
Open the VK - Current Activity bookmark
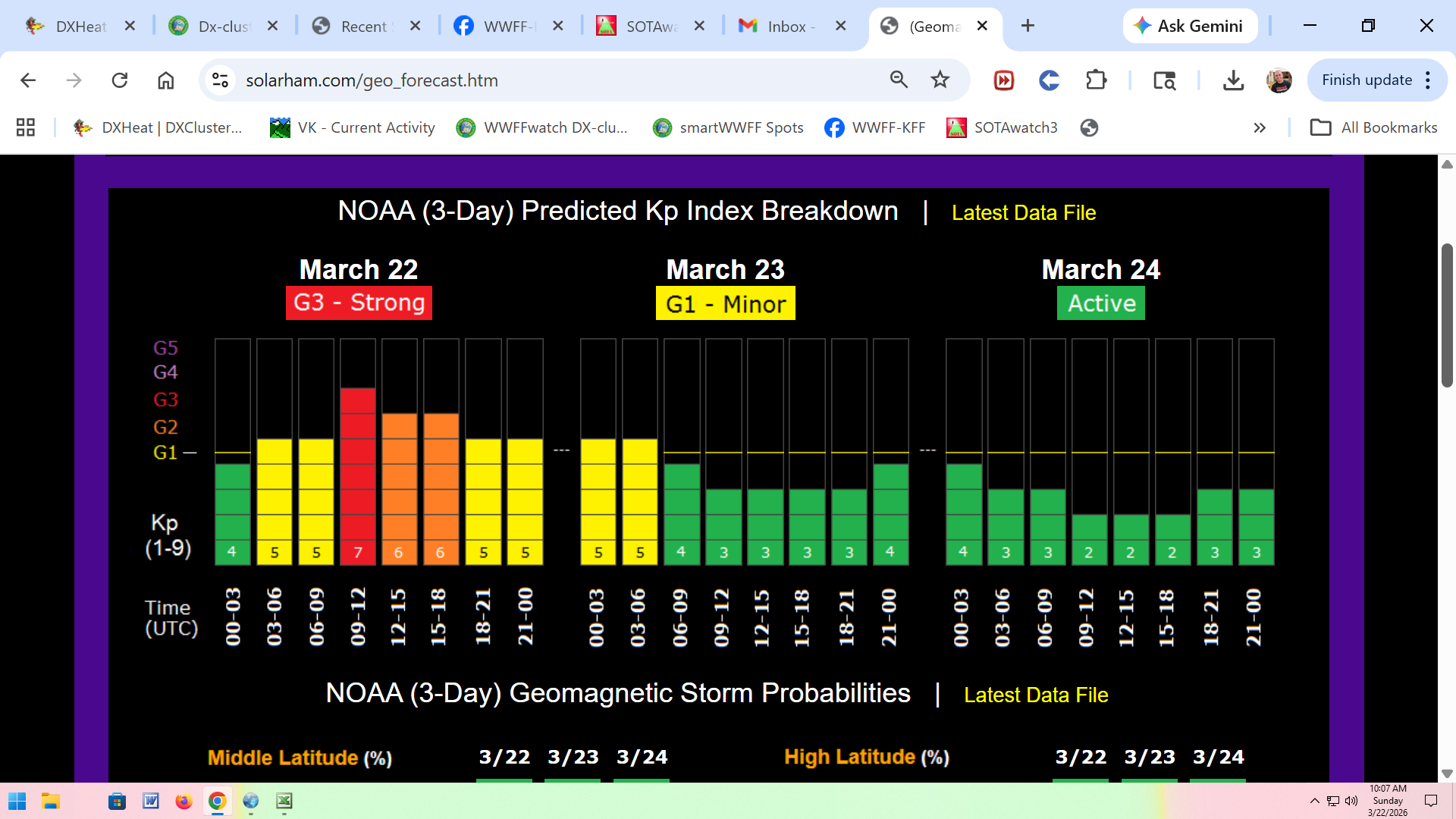coord(353,127)
